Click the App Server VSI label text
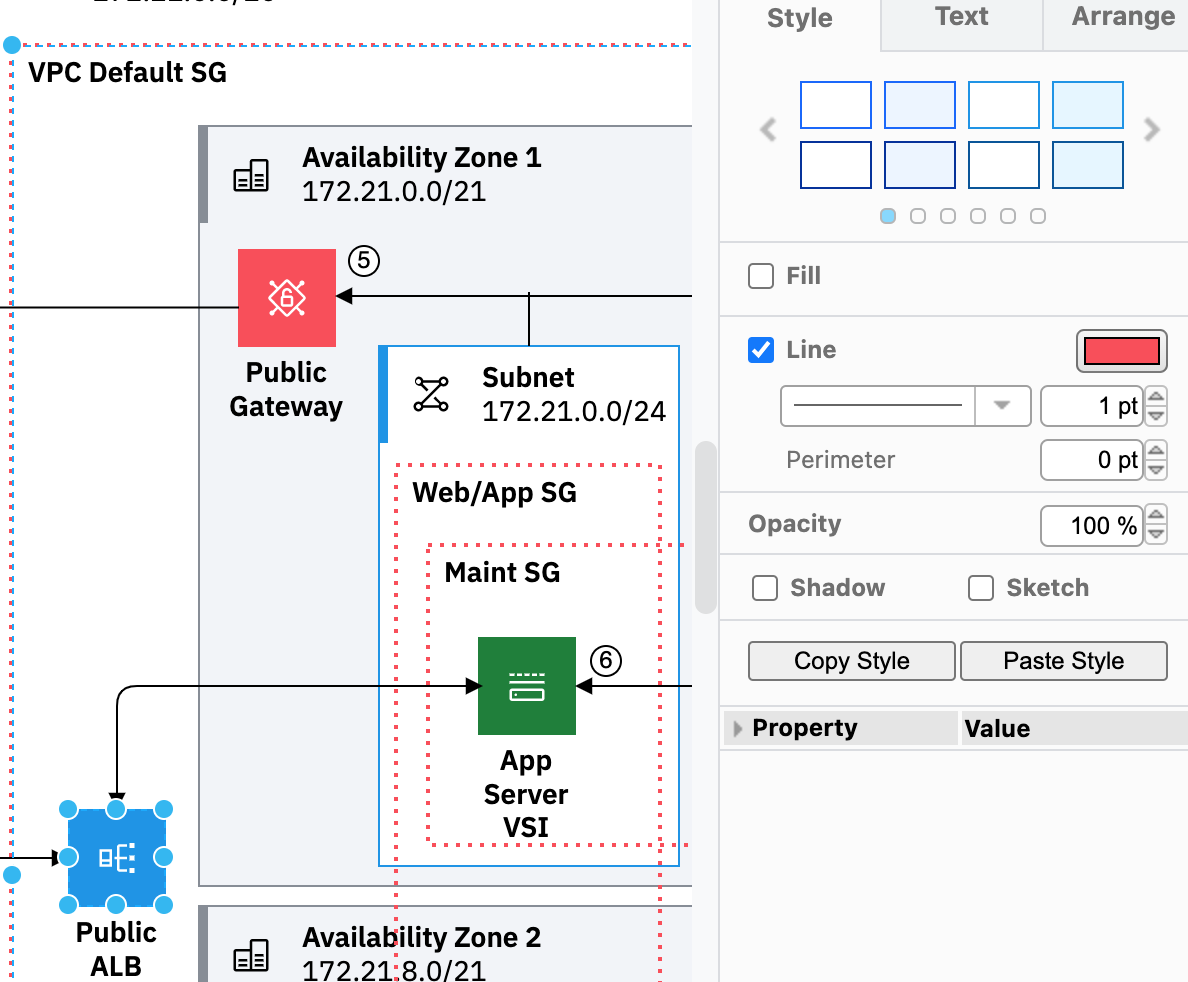1188x982 pixels. tap(526, 793)
